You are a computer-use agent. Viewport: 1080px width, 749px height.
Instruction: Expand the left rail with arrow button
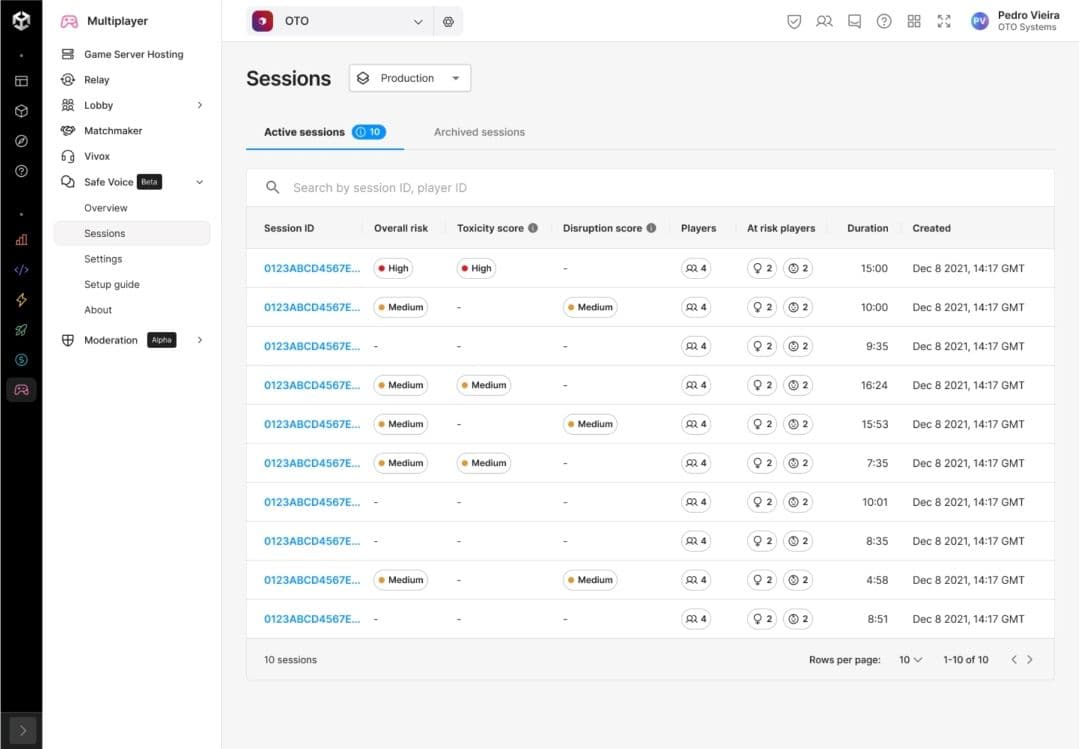click(x=21, y=730)
